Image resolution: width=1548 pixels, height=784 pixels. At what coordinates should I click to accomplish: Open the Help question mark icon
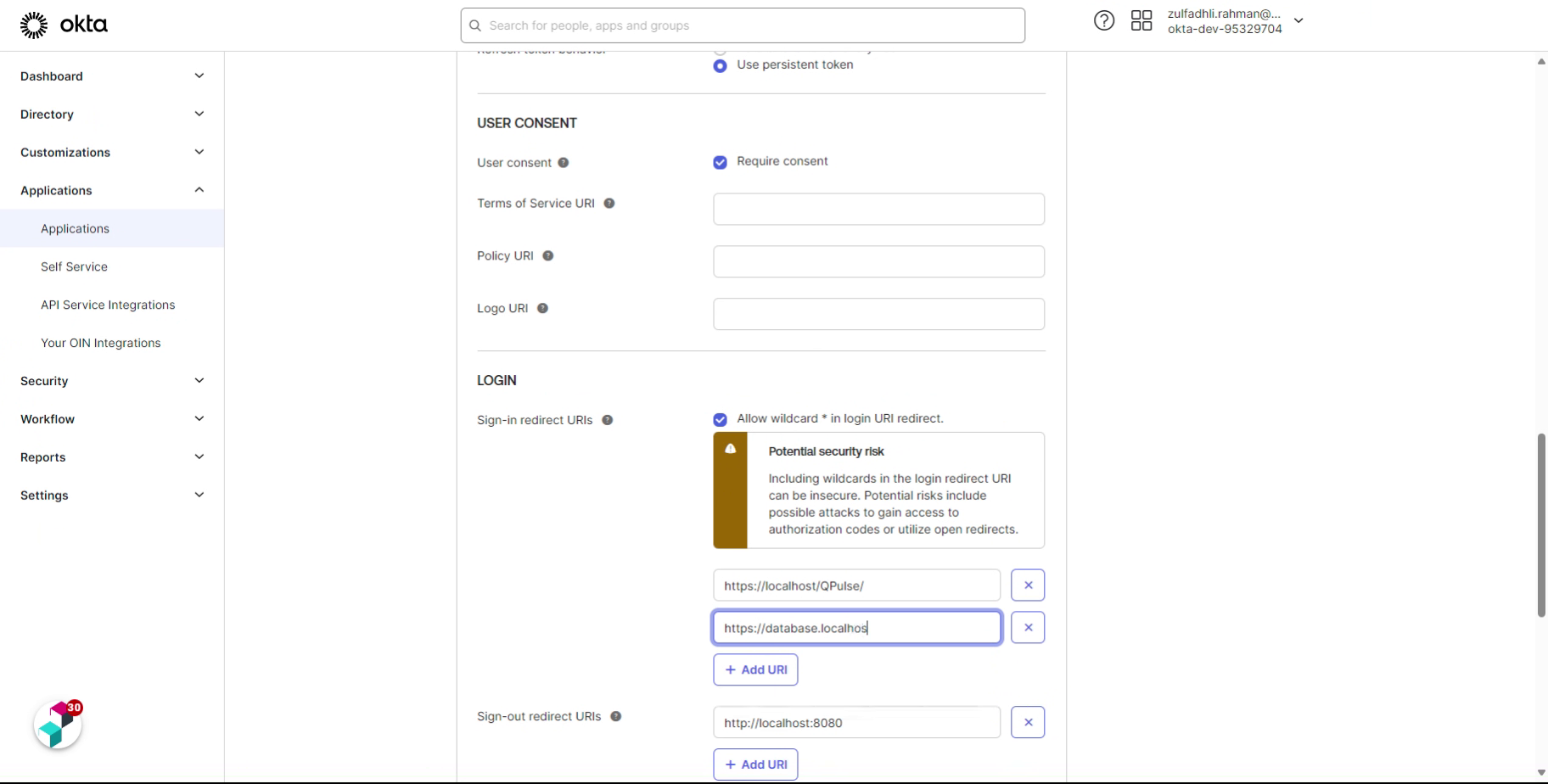point(1103,20)
